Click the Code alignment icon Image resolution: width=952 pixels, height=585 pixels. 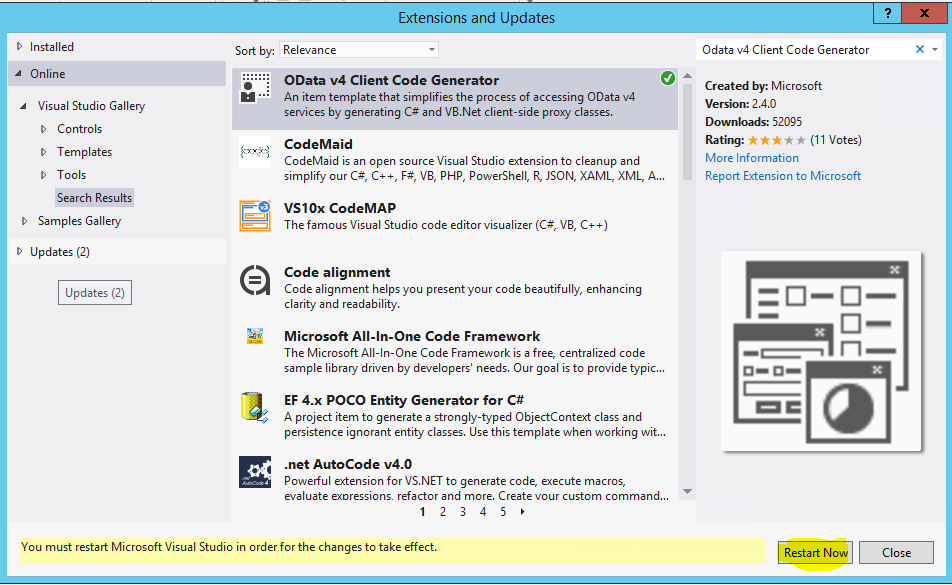point(255,280)
